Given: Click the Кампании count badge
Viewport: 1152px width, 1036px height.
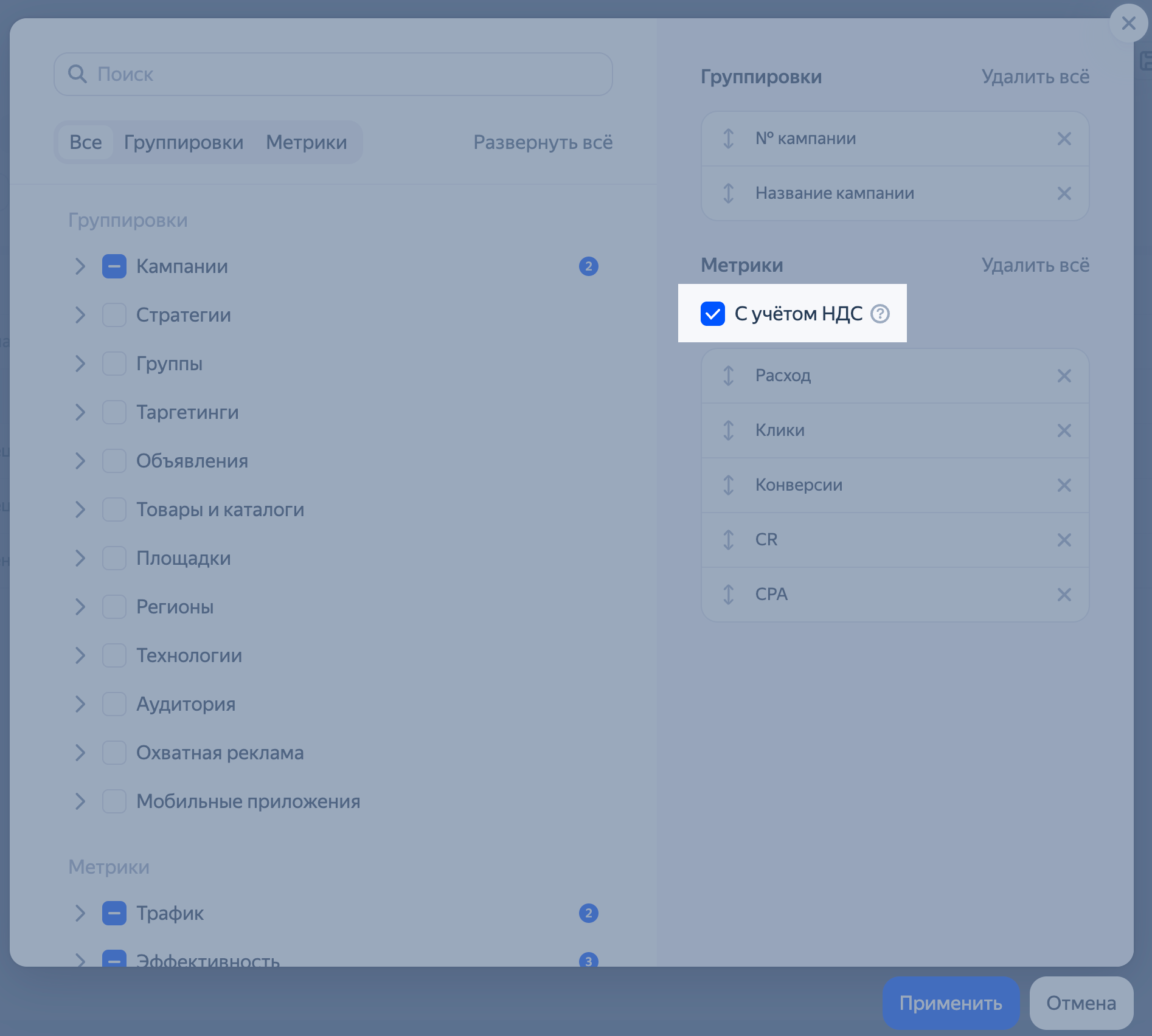Looking at the screenshot, I should point(588,266).
